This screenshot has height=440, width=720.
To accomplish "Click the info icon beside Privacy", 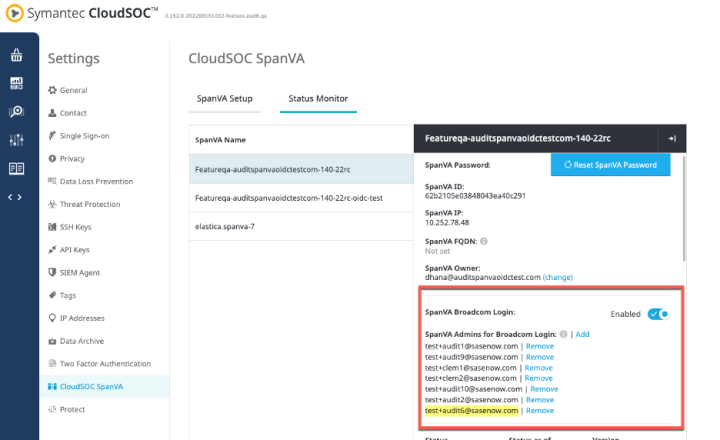I will pos(52,158).
